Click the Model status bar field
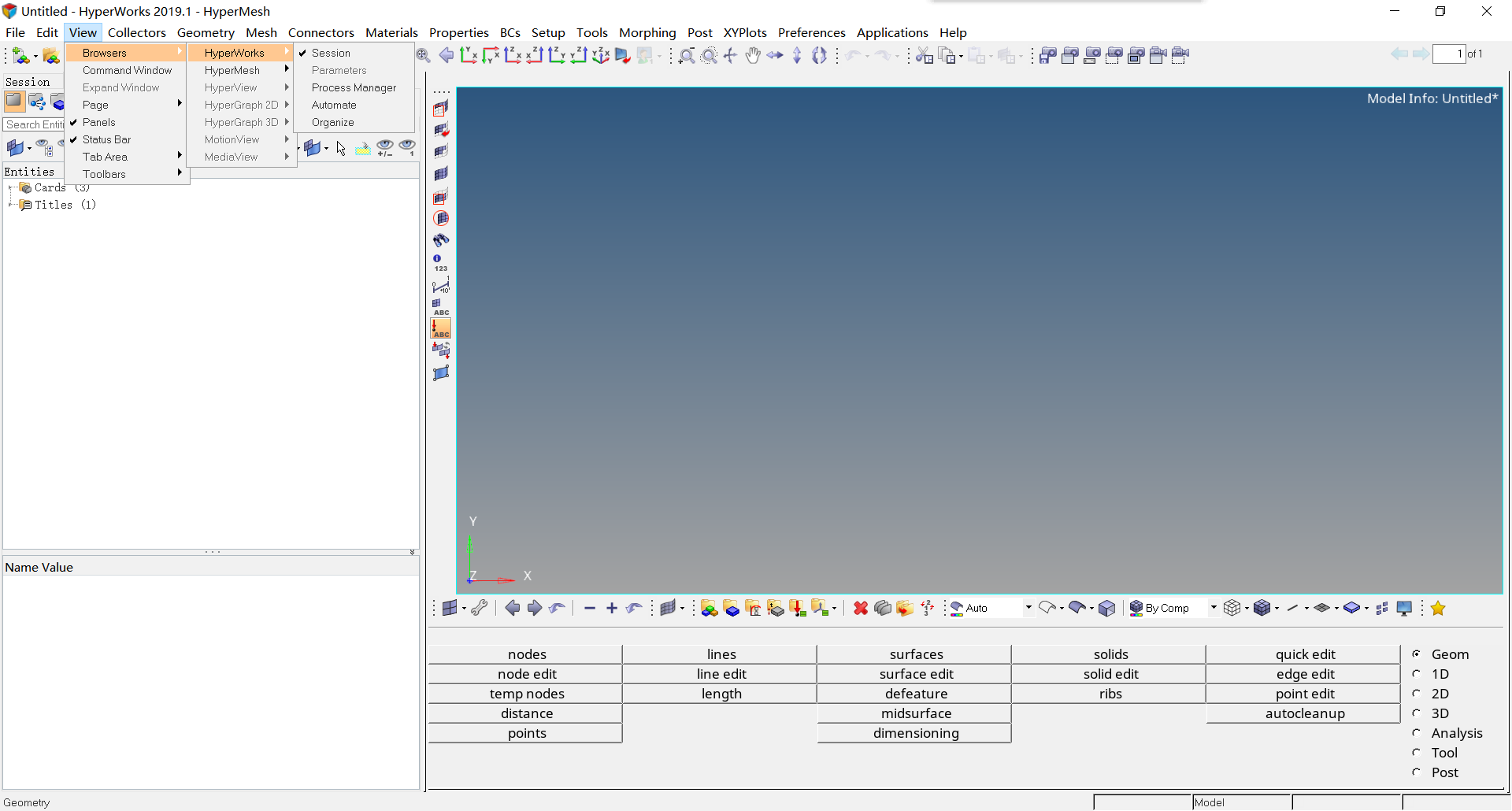This screenshot has height=811, width=1512. pyautogui.click(x=1242, y=802)
